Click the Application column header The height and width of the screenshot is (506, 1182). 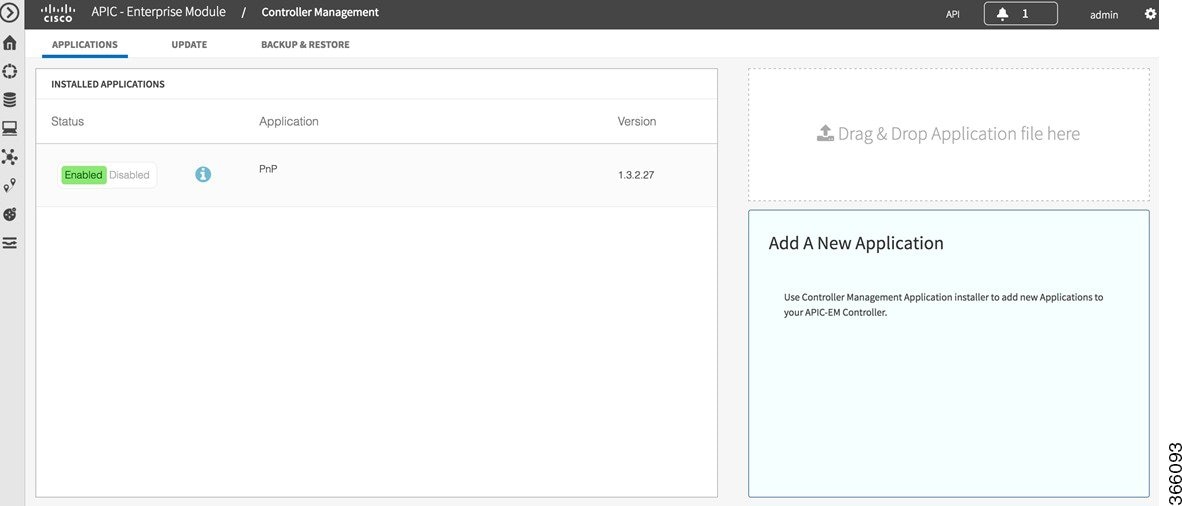289,121
